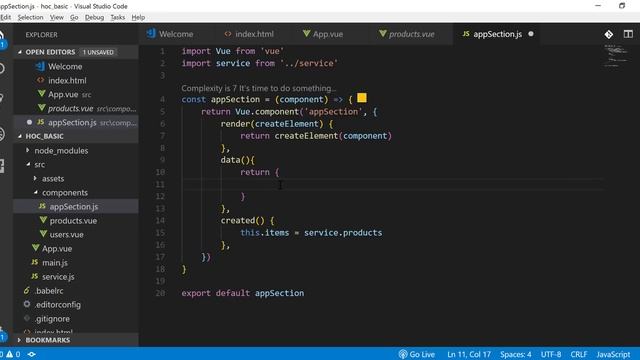Expand the Bookmarks section
The height and width of the screenshot is (360, 640).
point(20,340)
